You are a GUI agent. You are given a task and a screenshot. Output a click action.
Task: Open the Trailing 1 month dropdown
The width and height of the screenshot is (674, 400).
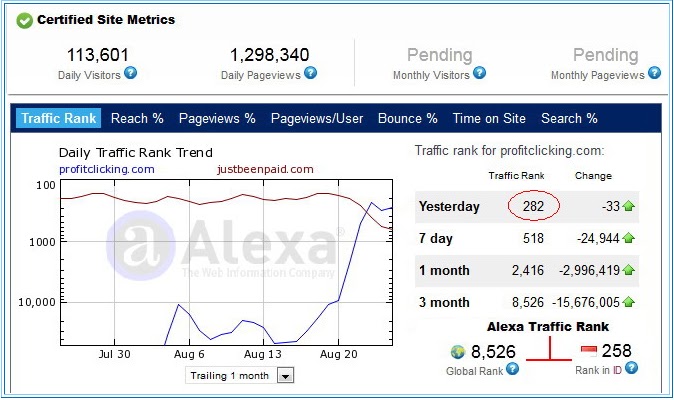tap(239, 376)
